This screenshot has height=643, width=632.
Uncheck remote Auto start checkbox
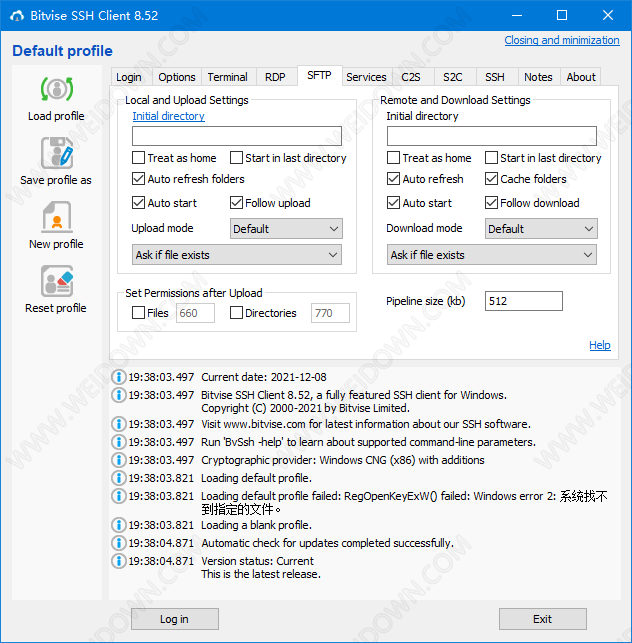pyautogui.click(x=393, y=203)
